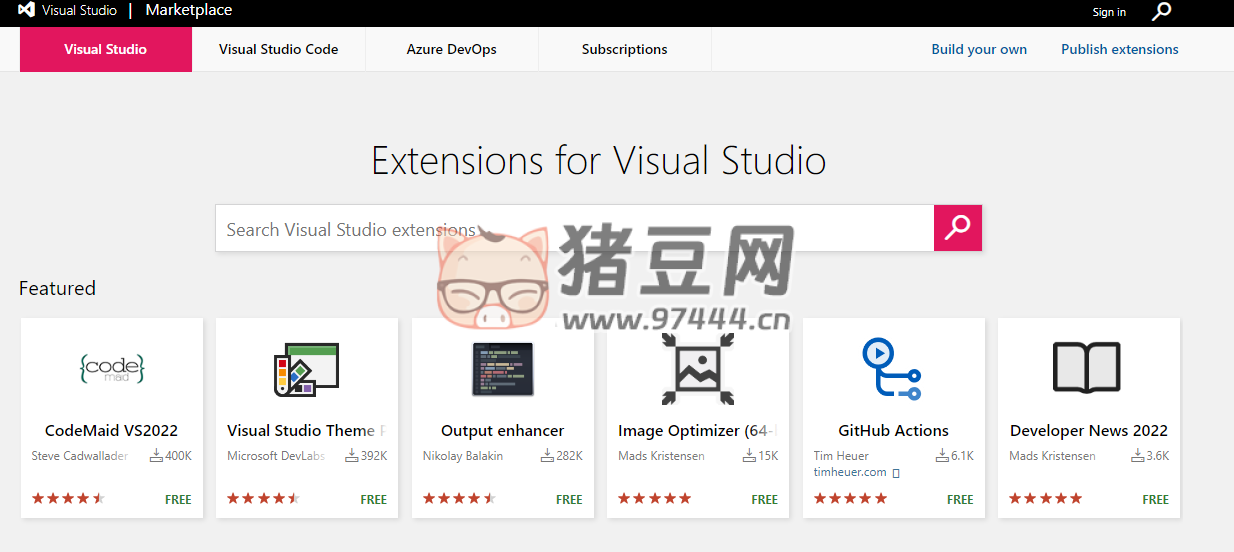Click the download icon beside 400K
The image size is (1234, 552).
point(157,456)
